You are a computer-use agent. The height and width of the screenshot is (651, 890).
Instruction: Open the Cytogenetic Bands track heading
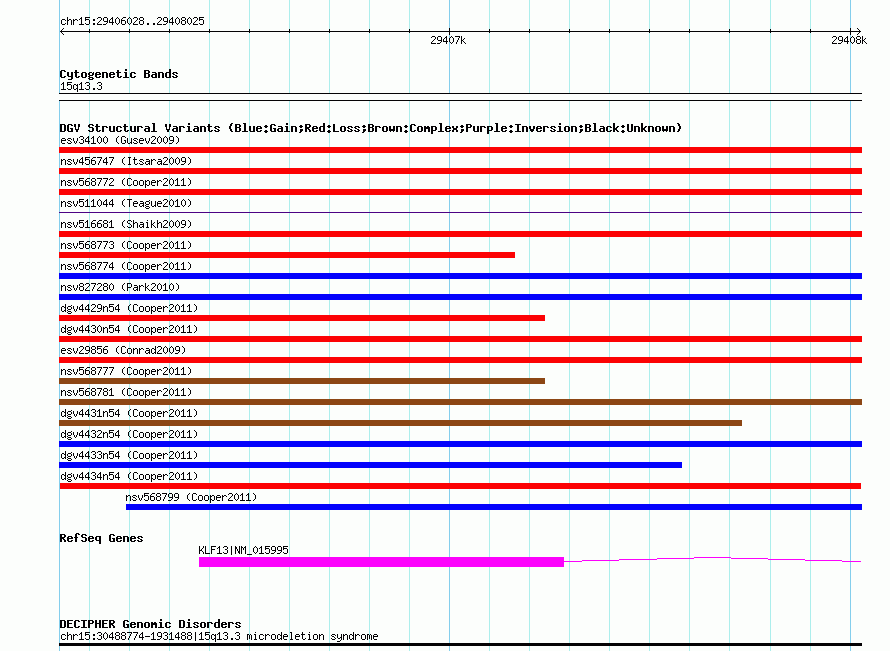pos(119,74)
